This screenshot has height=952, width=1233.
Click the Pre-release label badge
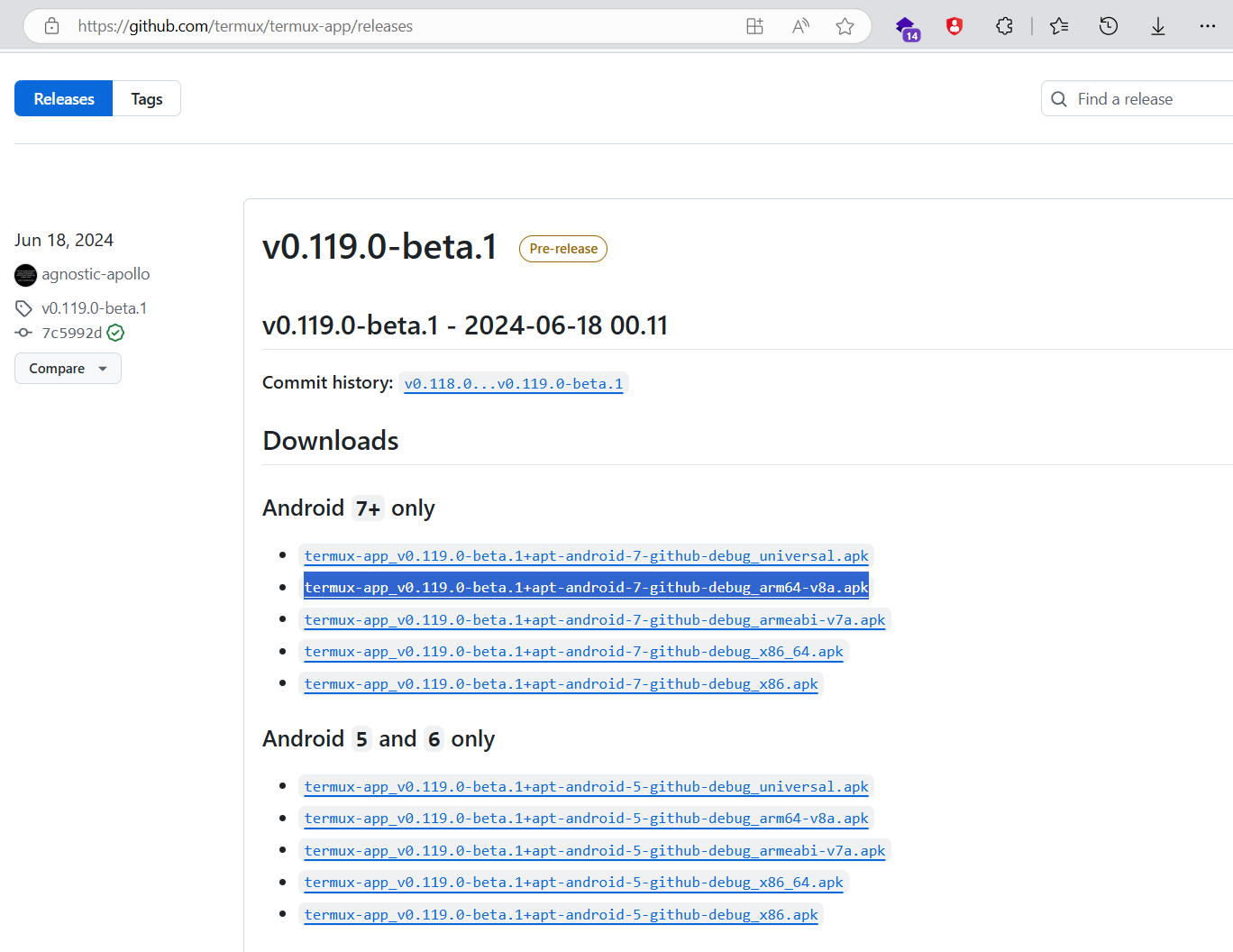(x=563, y=249)
